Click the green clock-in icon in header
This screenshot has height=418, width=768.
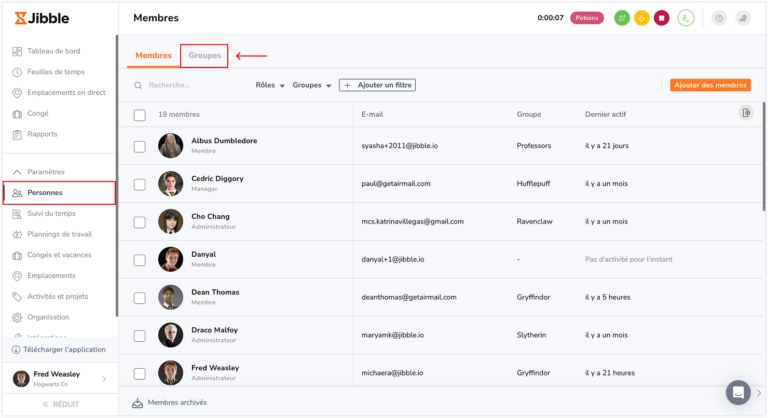[x=622, y=18]
